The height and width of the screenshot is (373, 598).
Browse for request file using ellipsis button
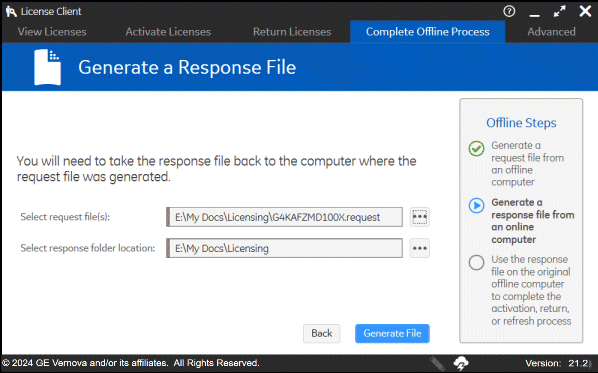click(x=420, y=217)
